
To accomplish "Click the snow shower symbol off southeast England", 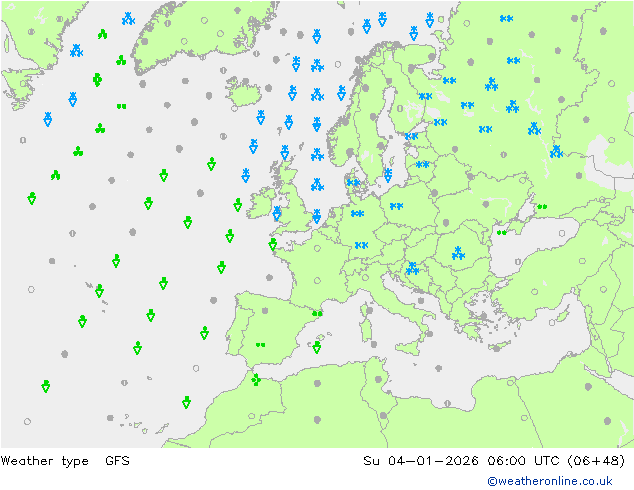I will point(317,216).
